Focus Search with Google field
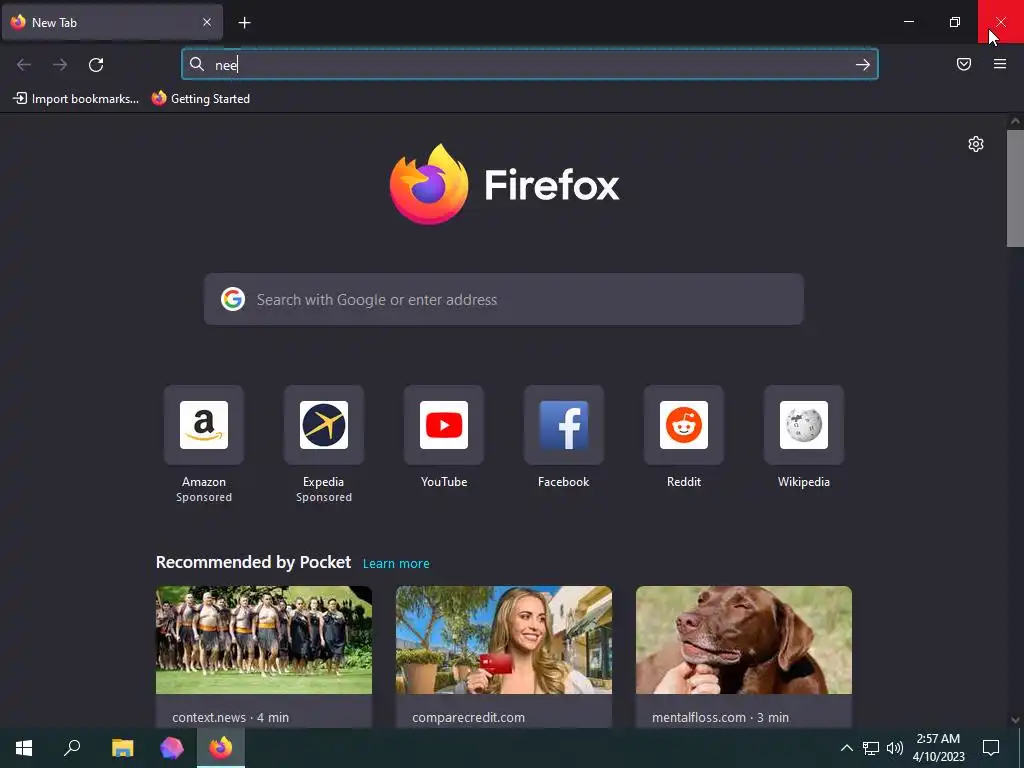 (x=504, y=299)
